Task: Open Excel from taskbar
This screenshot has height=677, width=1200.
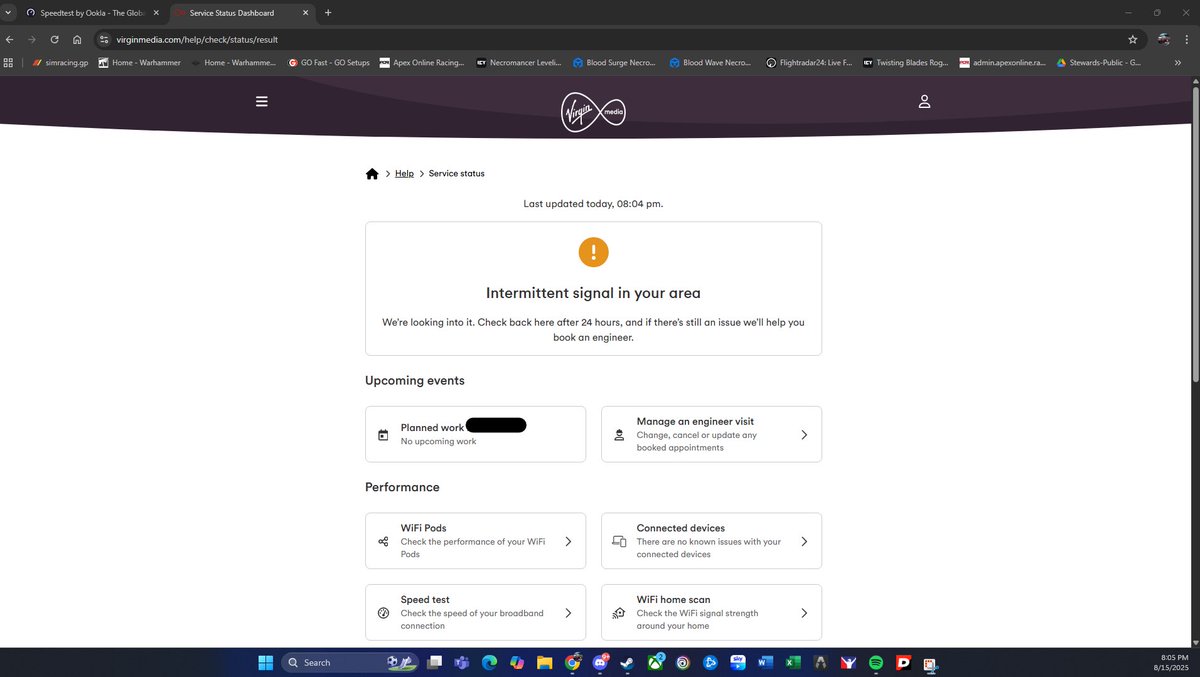Action: (x=793, y=662)
